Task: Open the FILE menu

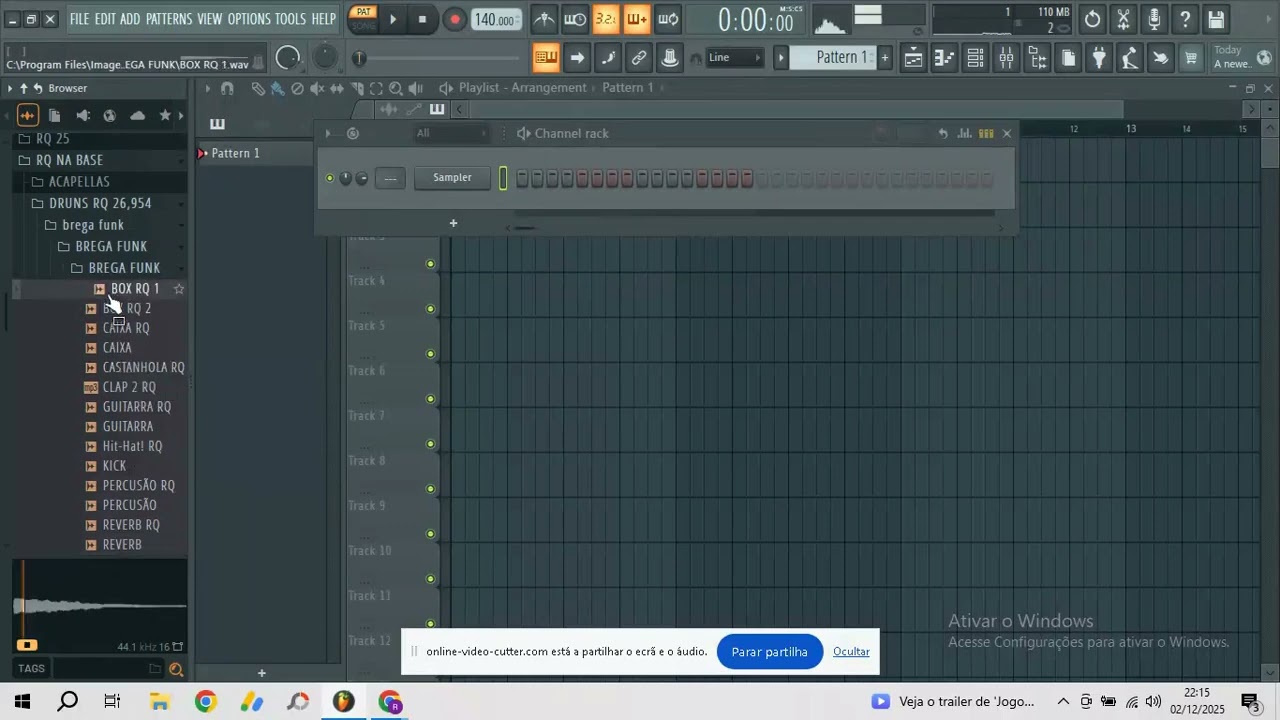Action: click(79, 19)
